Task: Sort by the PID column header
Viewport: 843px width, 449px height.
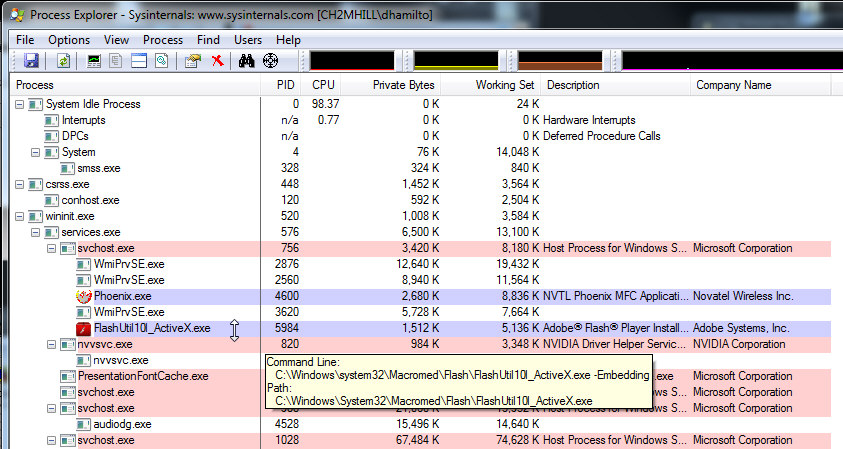Action: (283, 85)
